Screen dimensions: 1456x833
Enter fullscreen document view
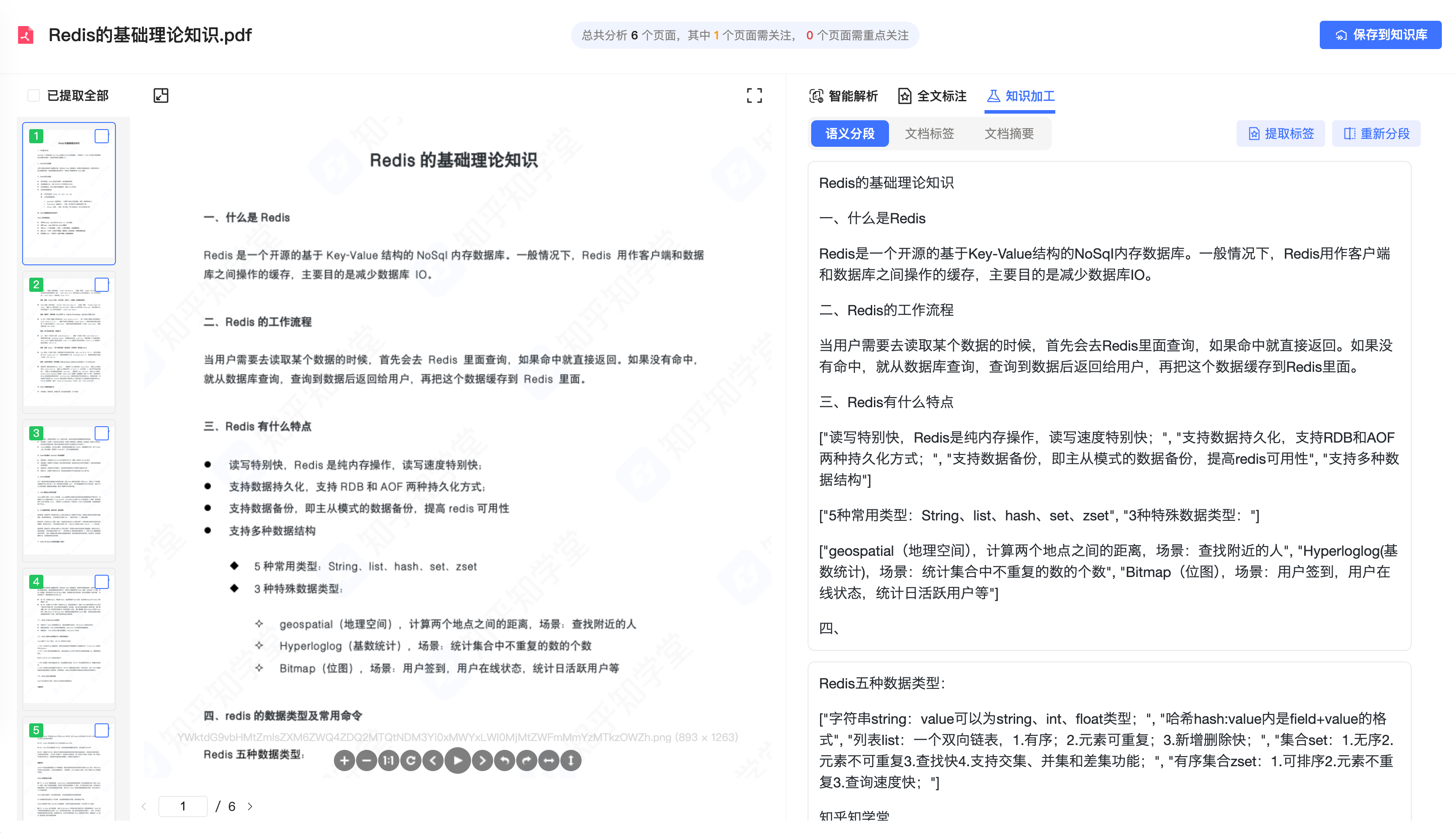click(754, 96)
